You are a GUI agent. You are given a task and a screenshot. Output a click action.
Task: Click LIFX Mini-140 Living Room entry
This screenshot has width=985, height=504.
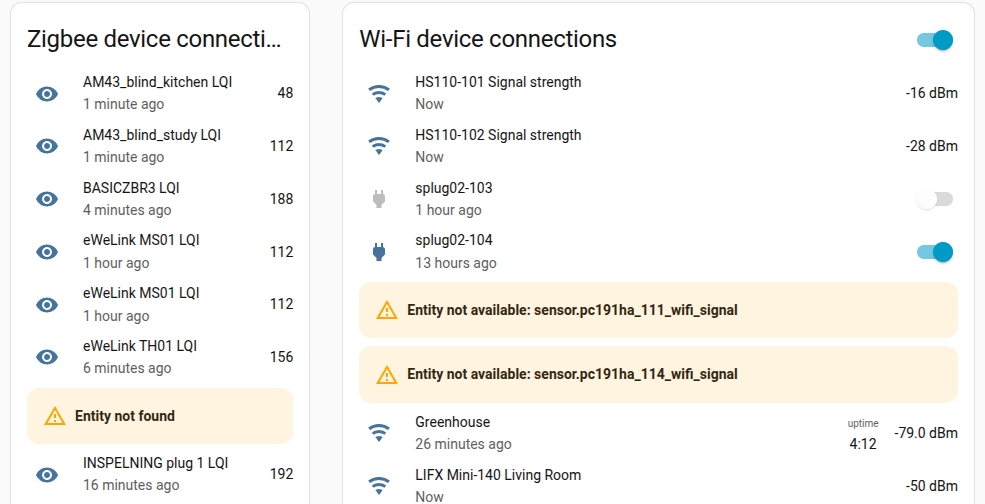(x=498, y=476)
